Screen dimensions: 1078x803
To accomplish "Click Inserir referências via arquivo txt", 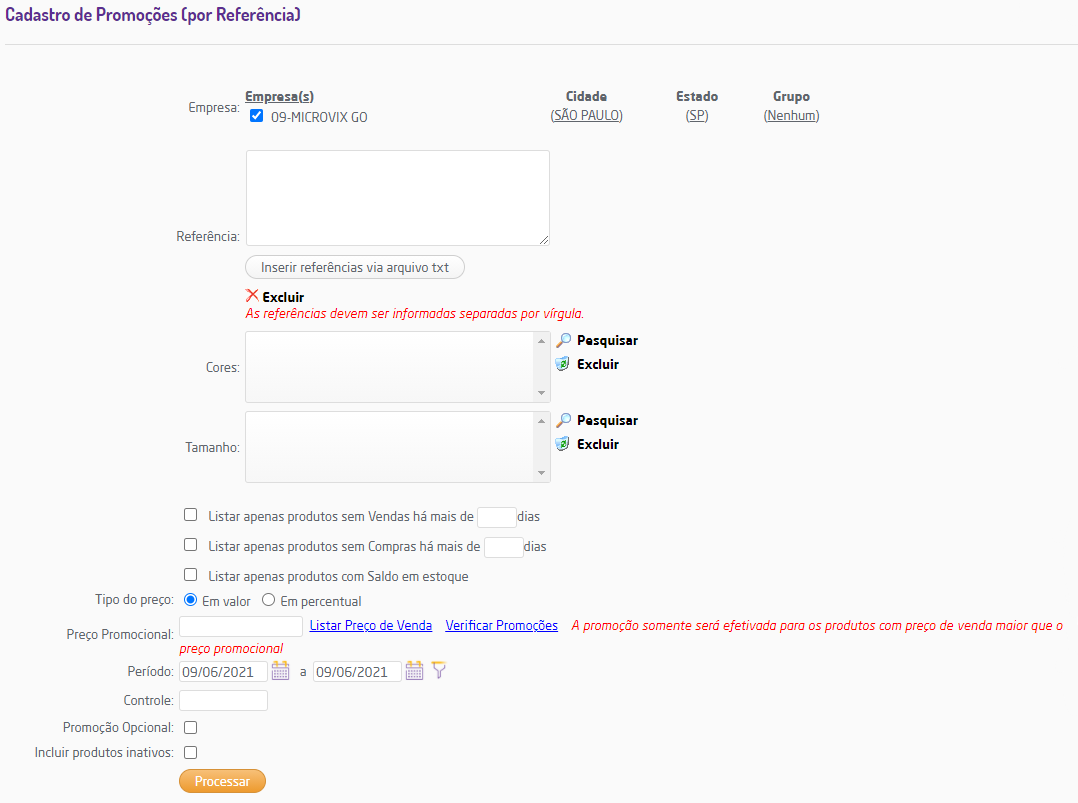I will coord(355,268).
